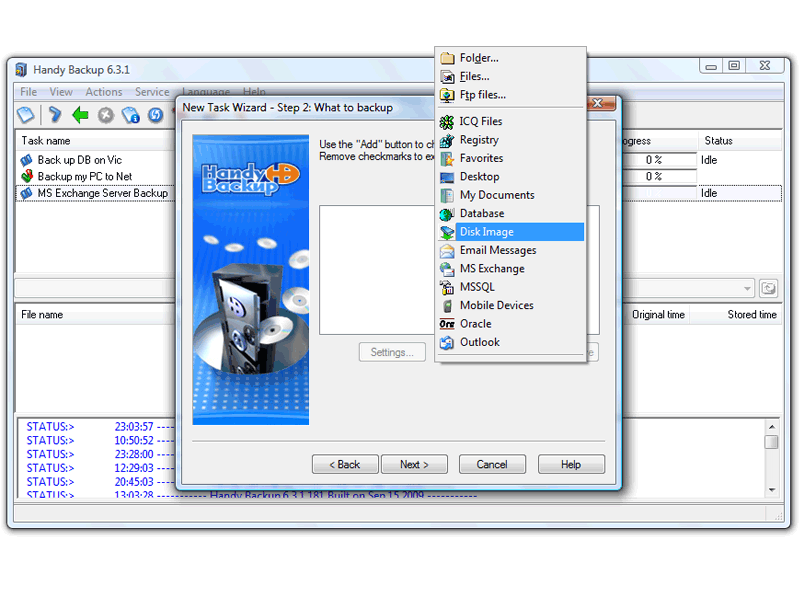
Task: Click the empty backup items list box
Action: (377, 270)
